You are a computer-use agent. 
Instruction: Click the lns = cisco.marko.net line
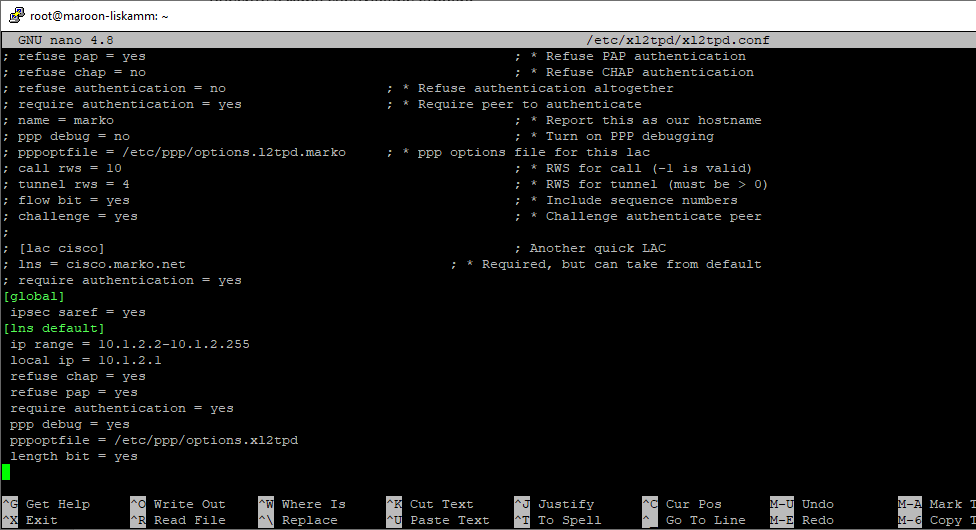tap(94, 264)
